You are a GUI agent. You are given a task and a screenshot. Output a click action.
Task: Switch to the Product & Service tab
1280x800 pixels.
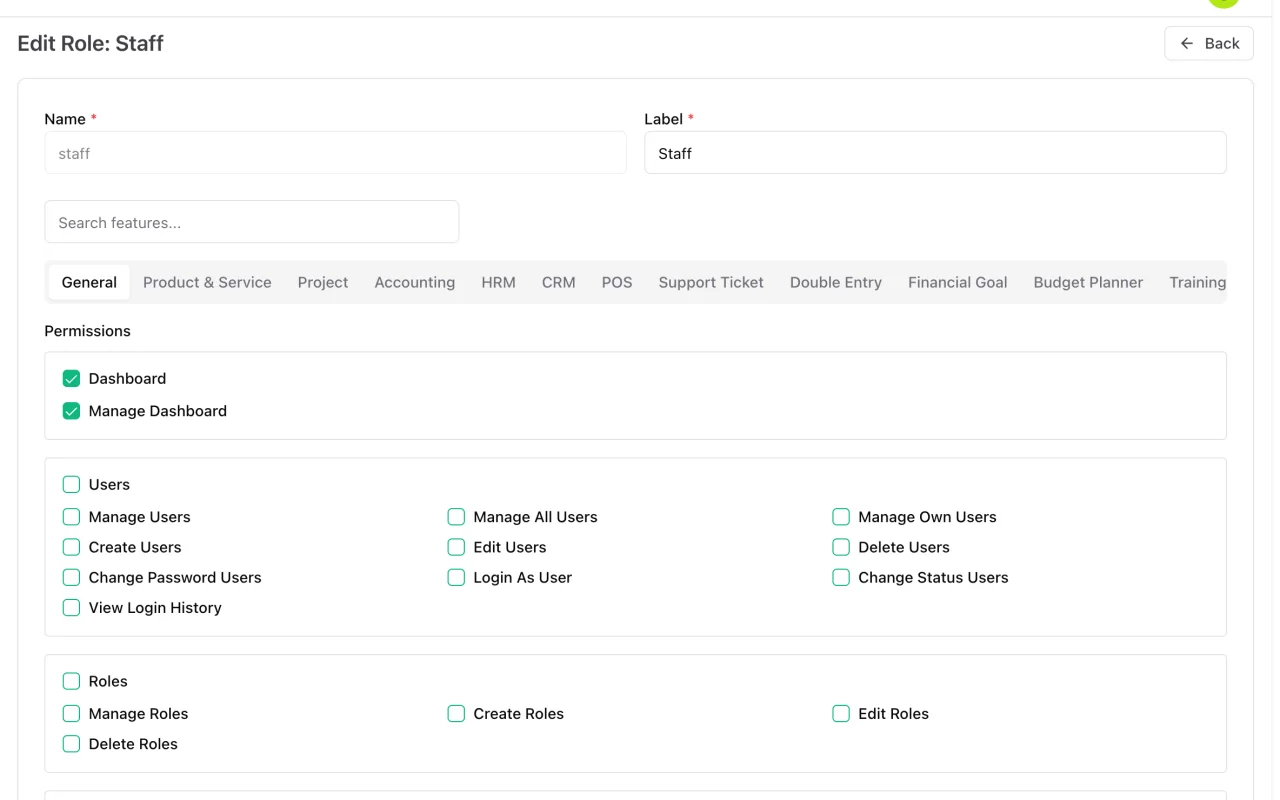[x=207, y=282]
